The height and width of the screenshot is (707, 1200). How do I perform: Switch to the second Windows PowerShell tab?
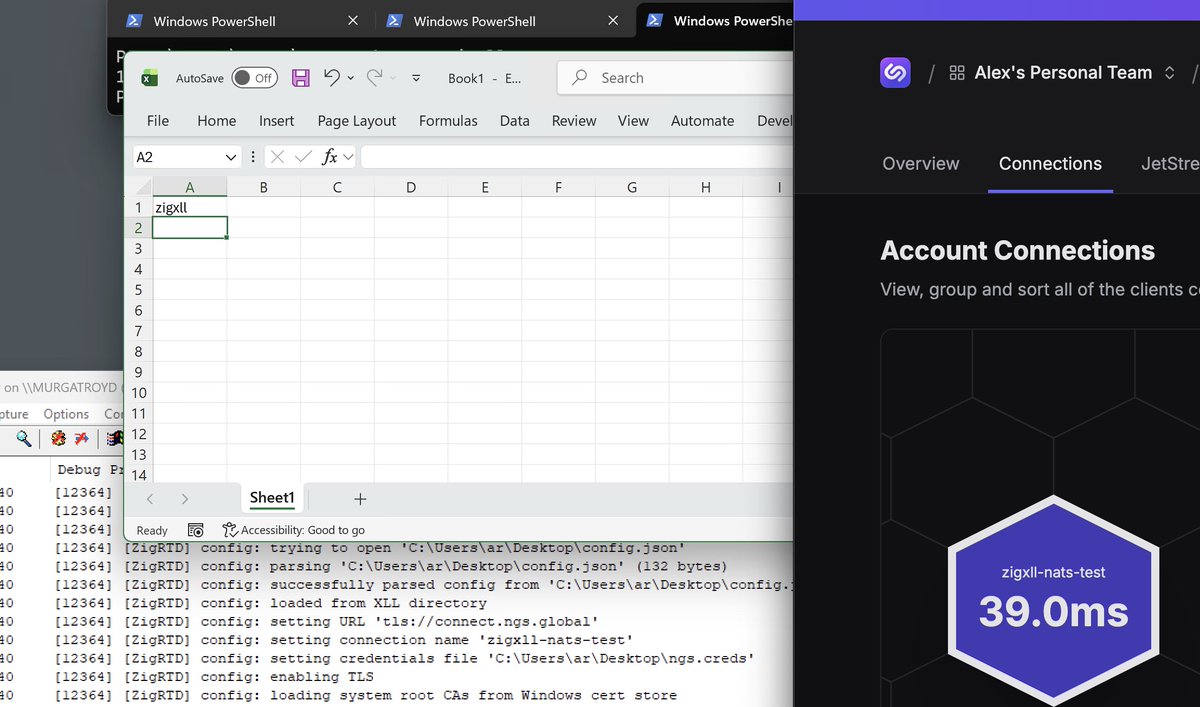point(474,21)
